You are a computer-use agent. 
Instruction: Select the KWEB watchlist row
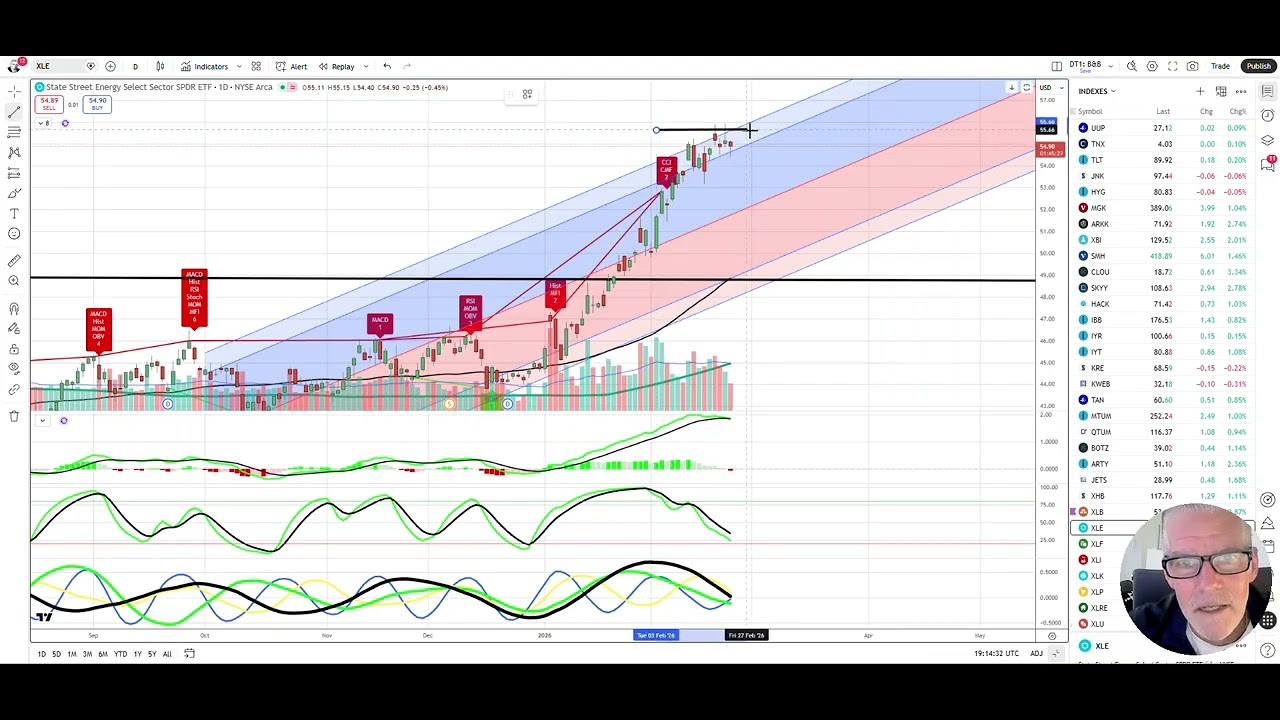(1163, 384)
